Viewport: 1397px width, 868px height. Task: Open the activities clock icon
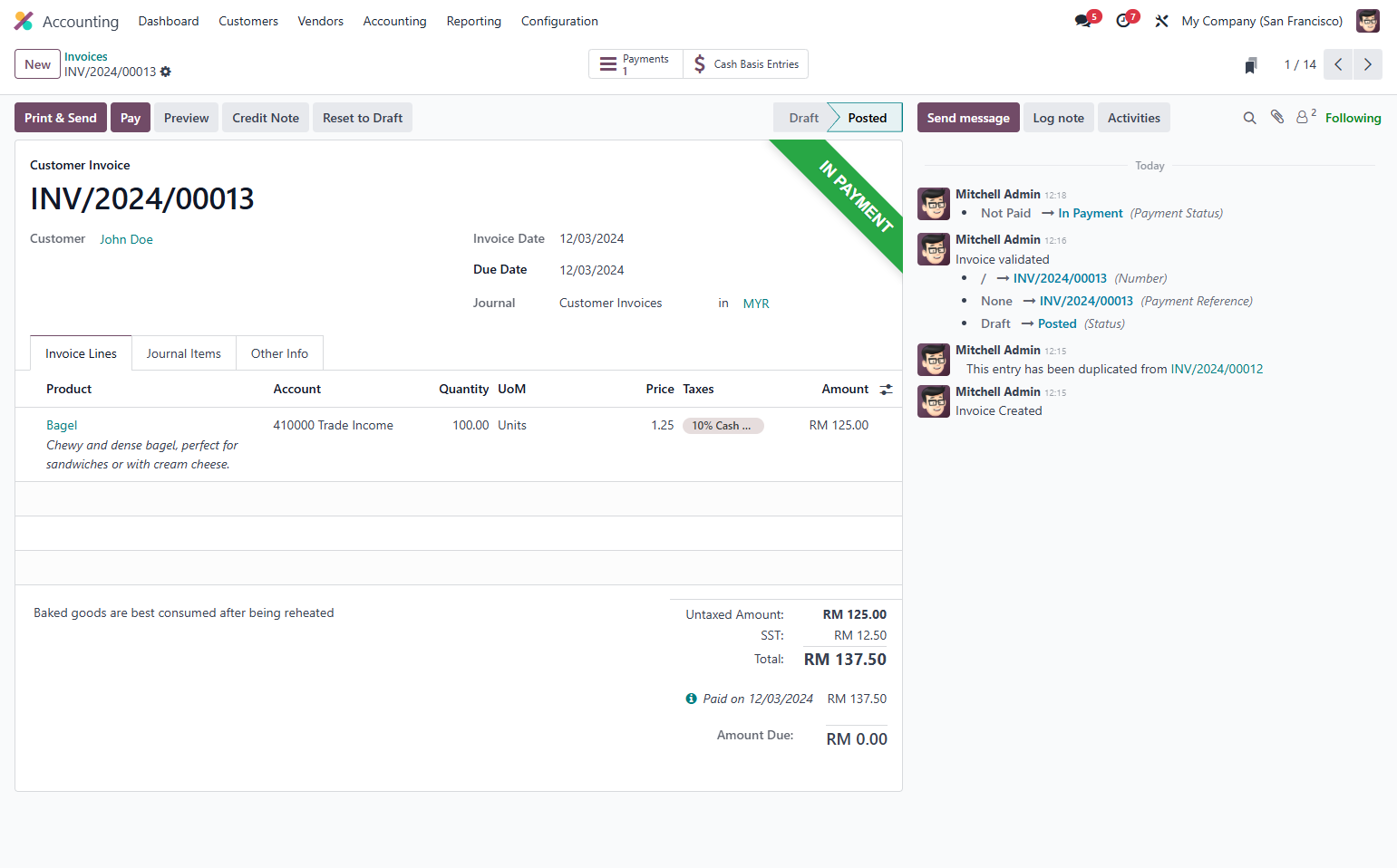(1123, 21)
